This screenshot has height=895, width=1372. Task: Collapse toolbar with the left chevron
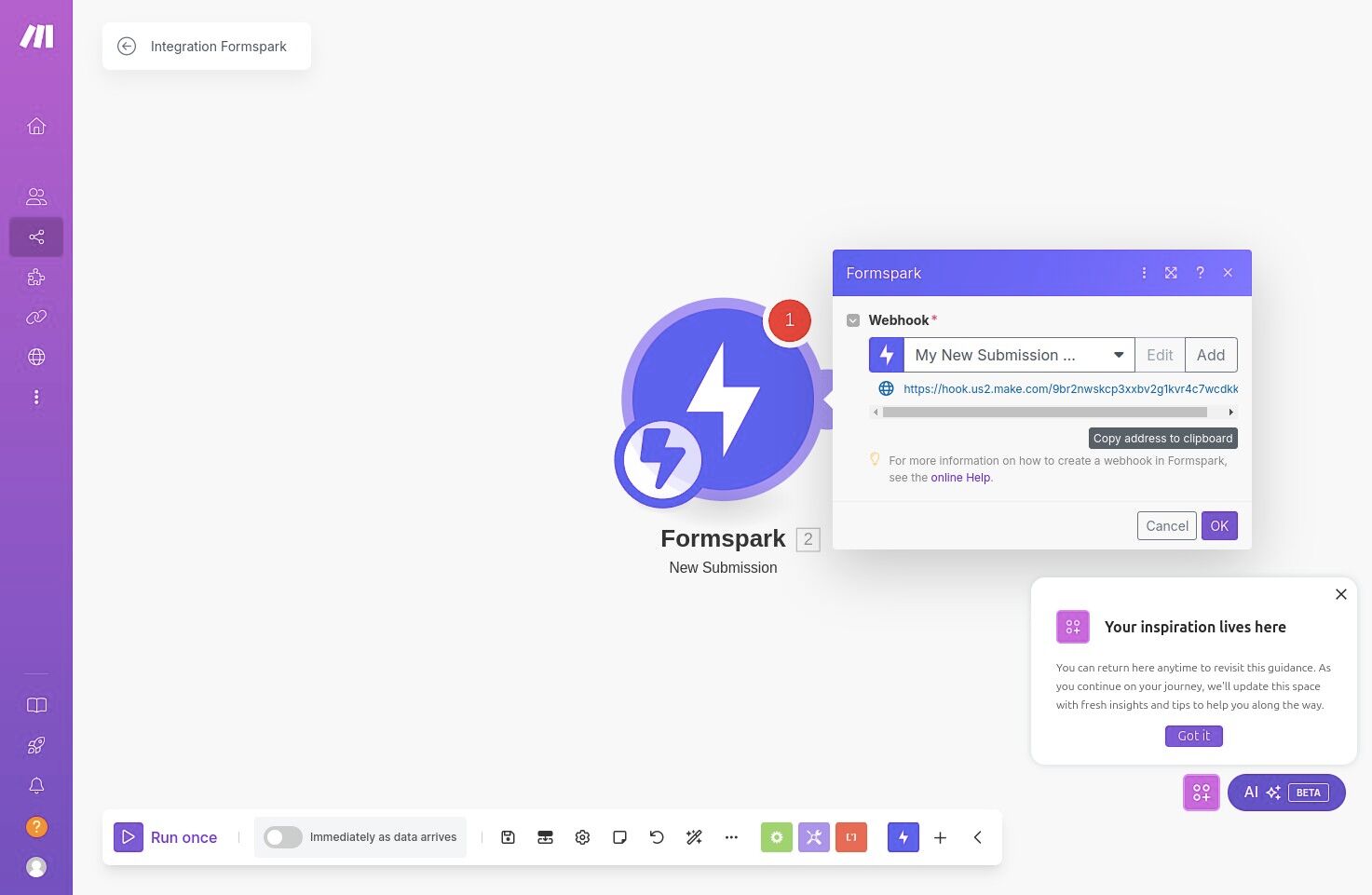(x=977, y=837)
